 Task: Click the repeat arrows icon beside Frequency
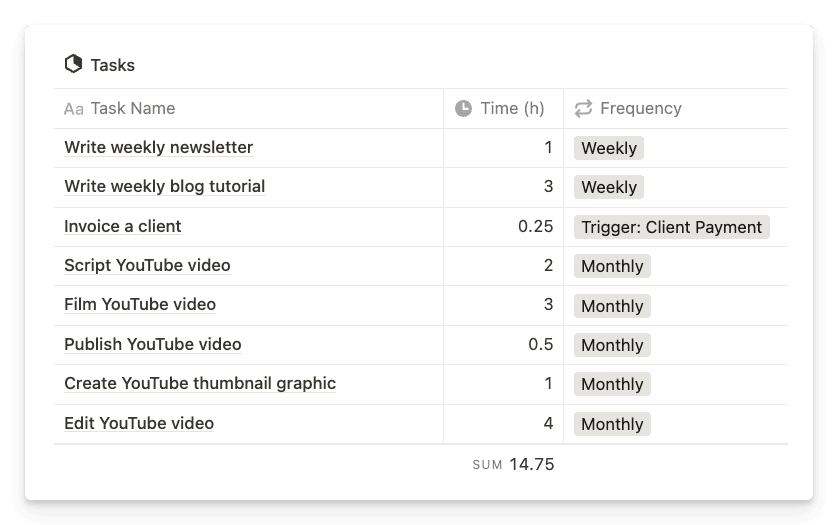[x=583, y=108]
